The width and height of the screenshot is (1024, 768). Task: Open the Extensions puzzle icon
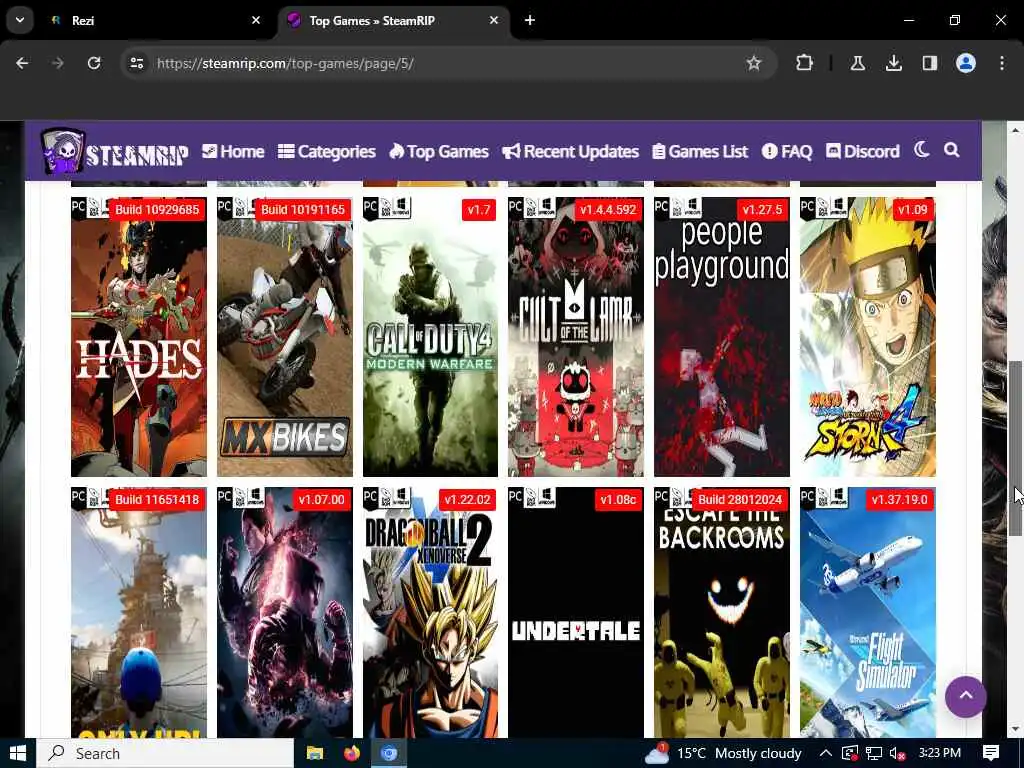point(805,63)
